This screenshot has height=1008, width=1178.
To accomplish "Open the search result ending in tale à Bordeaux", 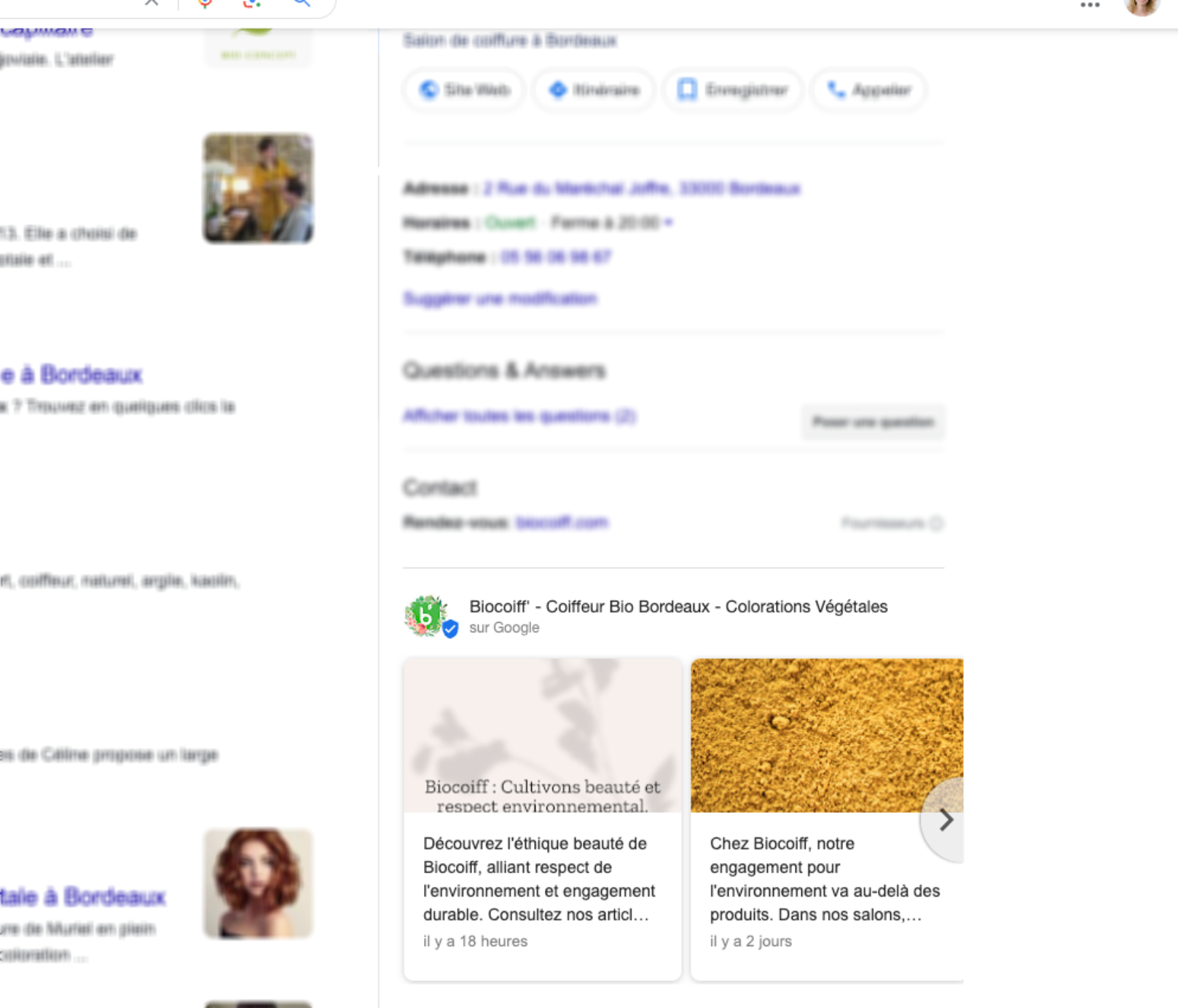I will click(x=82, y=897).
